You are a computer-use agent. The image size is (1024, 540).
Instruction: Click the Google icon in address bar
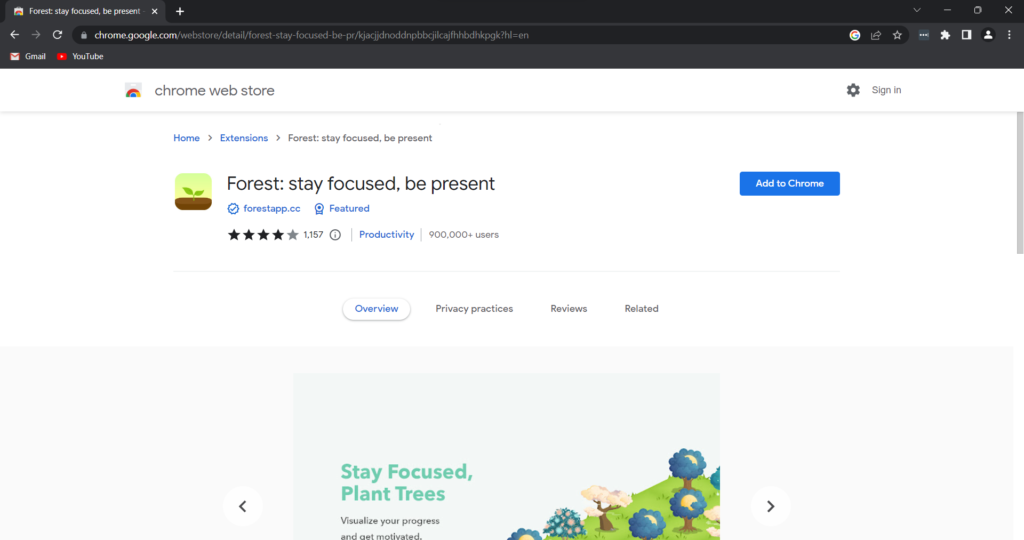coord(854,35)
